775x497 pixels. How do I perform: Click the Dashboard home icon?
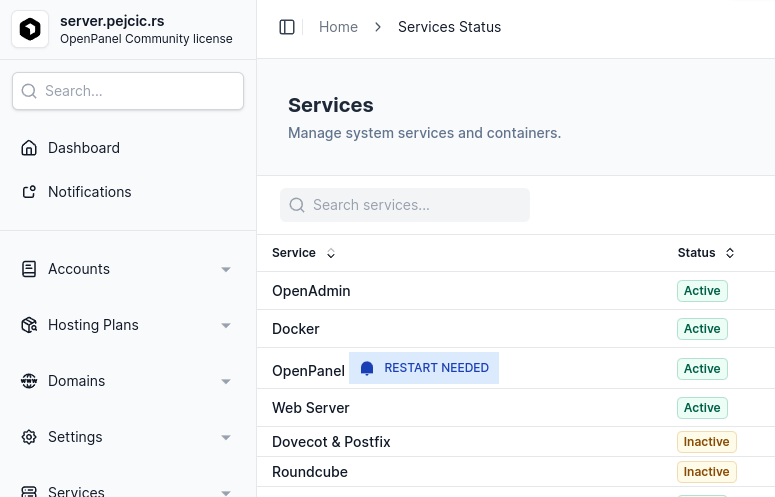[29, 148]
